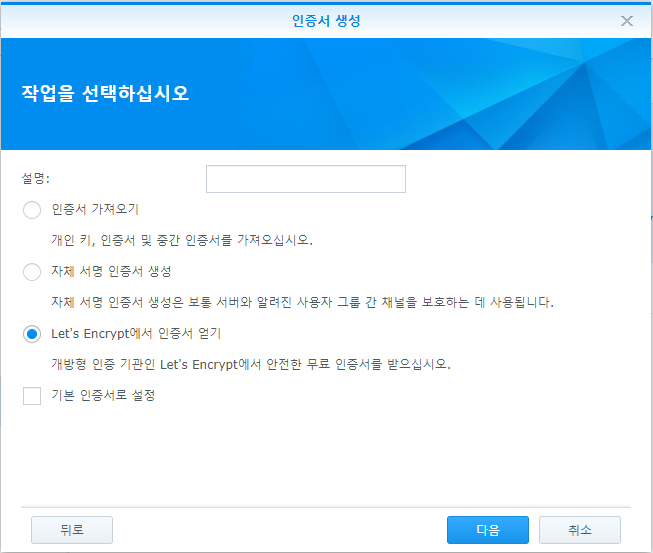Click the 작업을 선택하십시오 heading
Viewport: 653px width, 553px height.
pos(105,93)
